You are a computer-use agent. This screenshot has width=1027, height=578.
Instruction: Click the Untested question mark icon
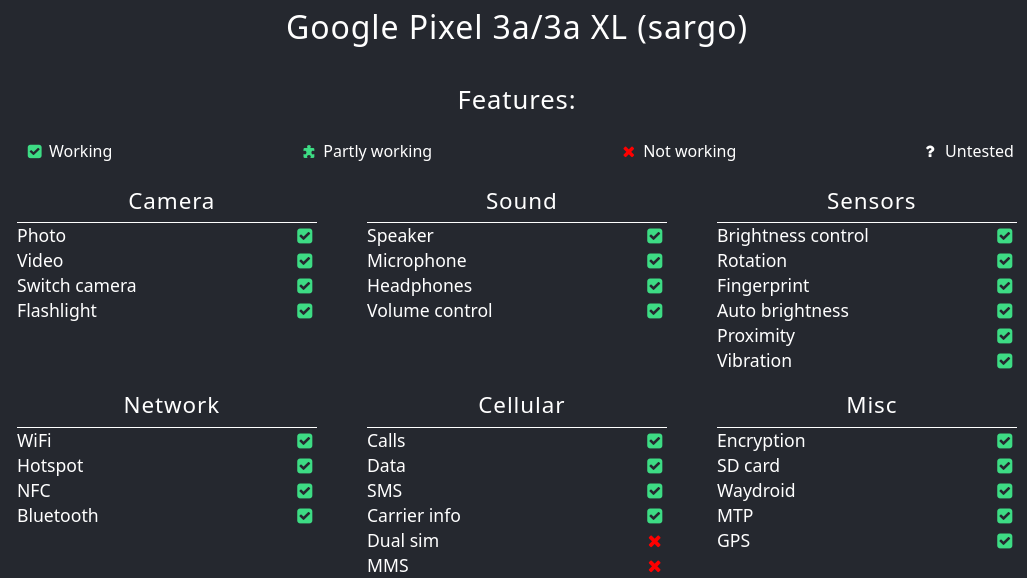click(930, 152)
